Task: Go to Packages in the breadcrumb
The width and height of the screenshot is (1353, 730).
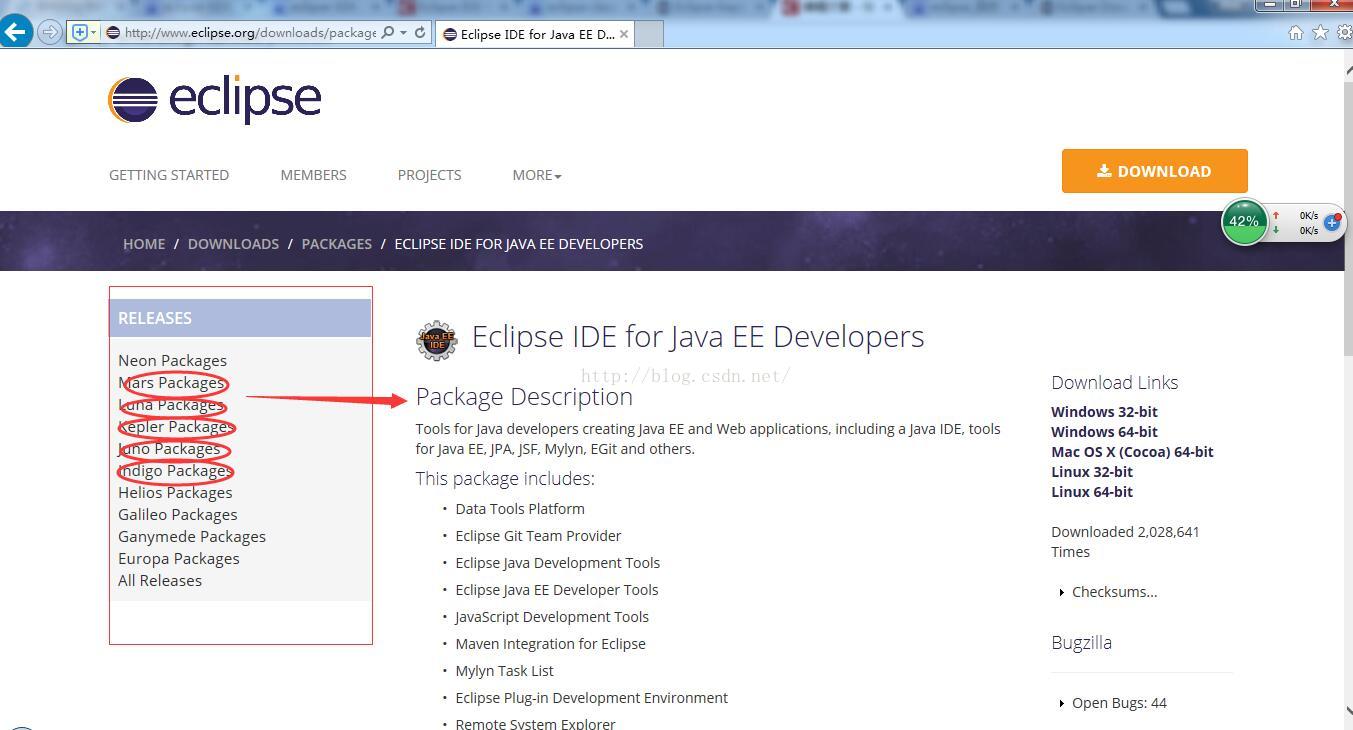Action: click(336, 243)
